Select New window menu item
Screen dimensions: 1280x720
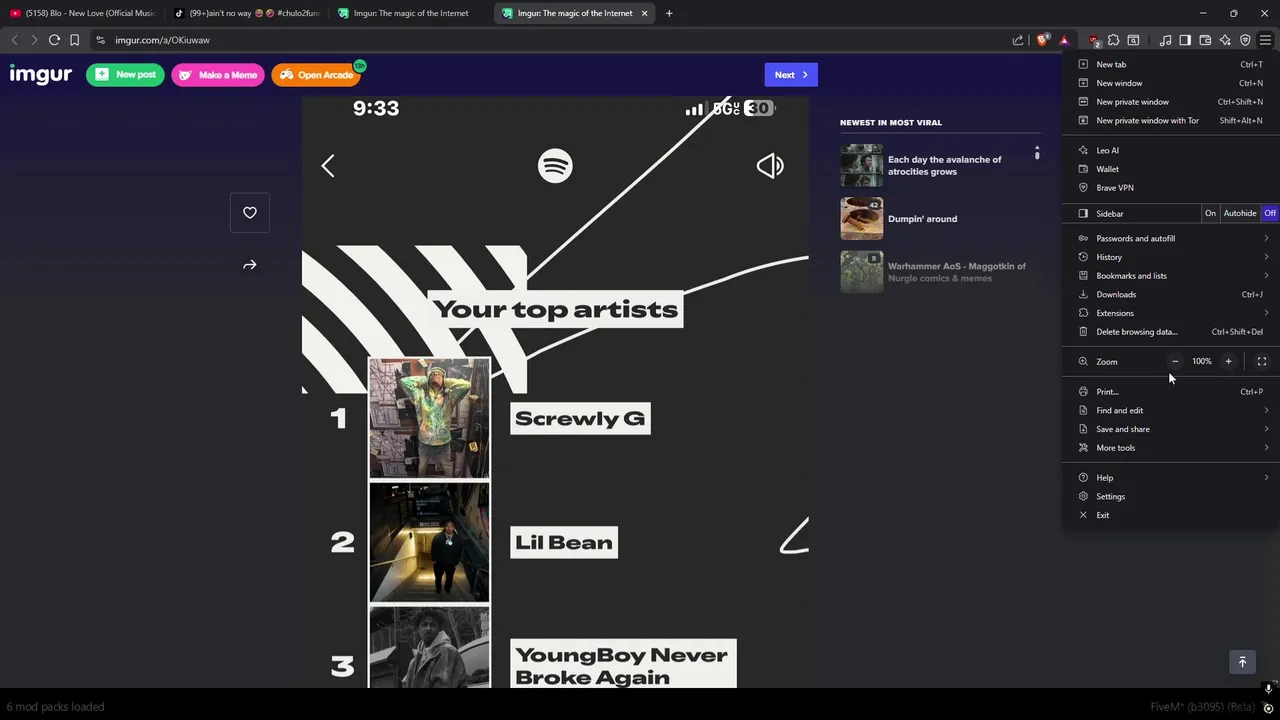click(x=1171, y=83)
